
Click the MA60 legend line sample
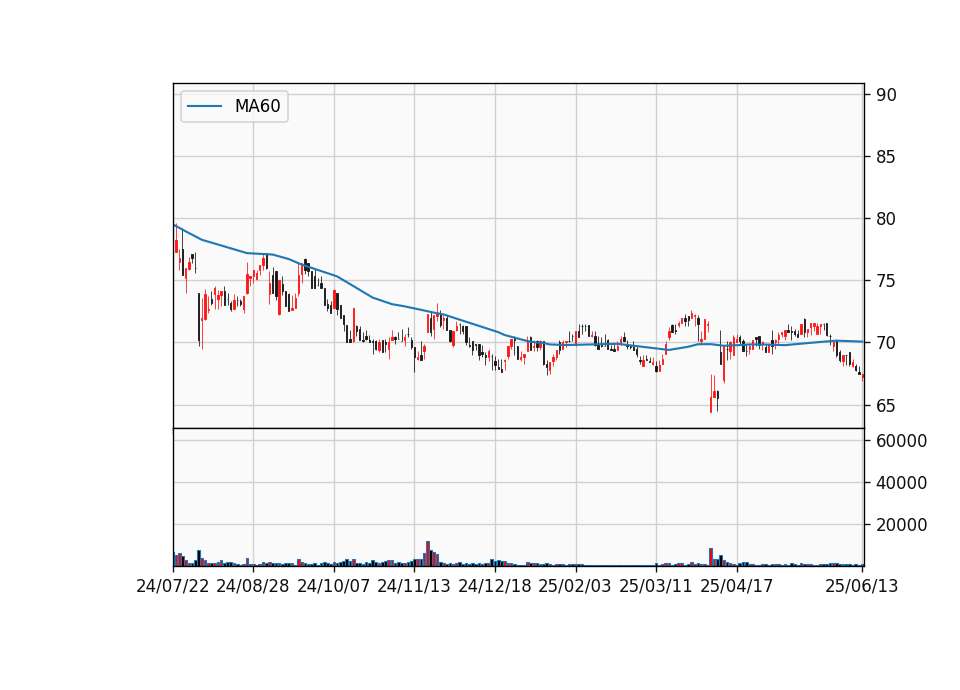[x=204, y=107]
